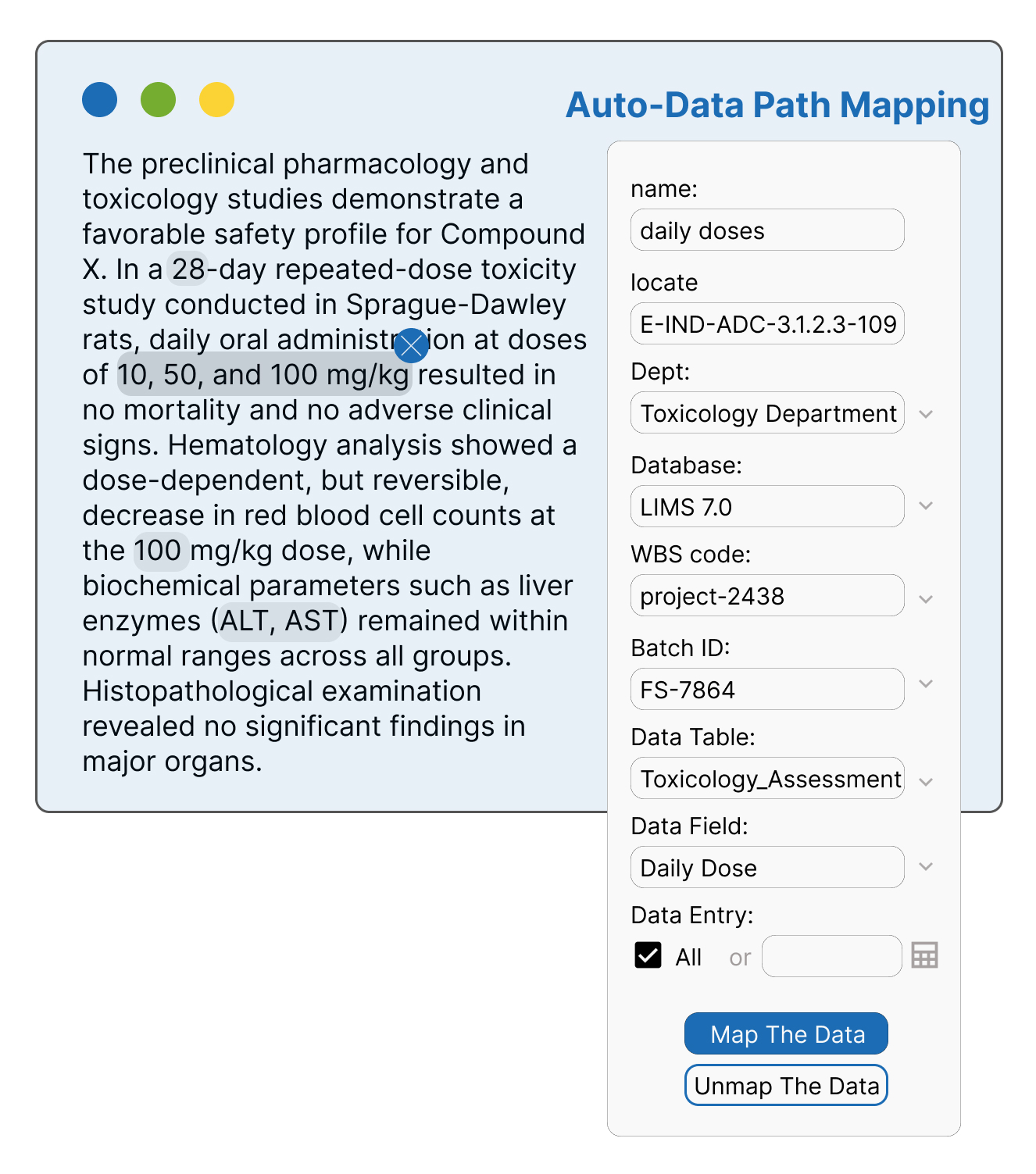Screen dimensions: 1036x1174
Task: Expand the Data Table dropdown chevron
Action: click(x=926, y=781)
